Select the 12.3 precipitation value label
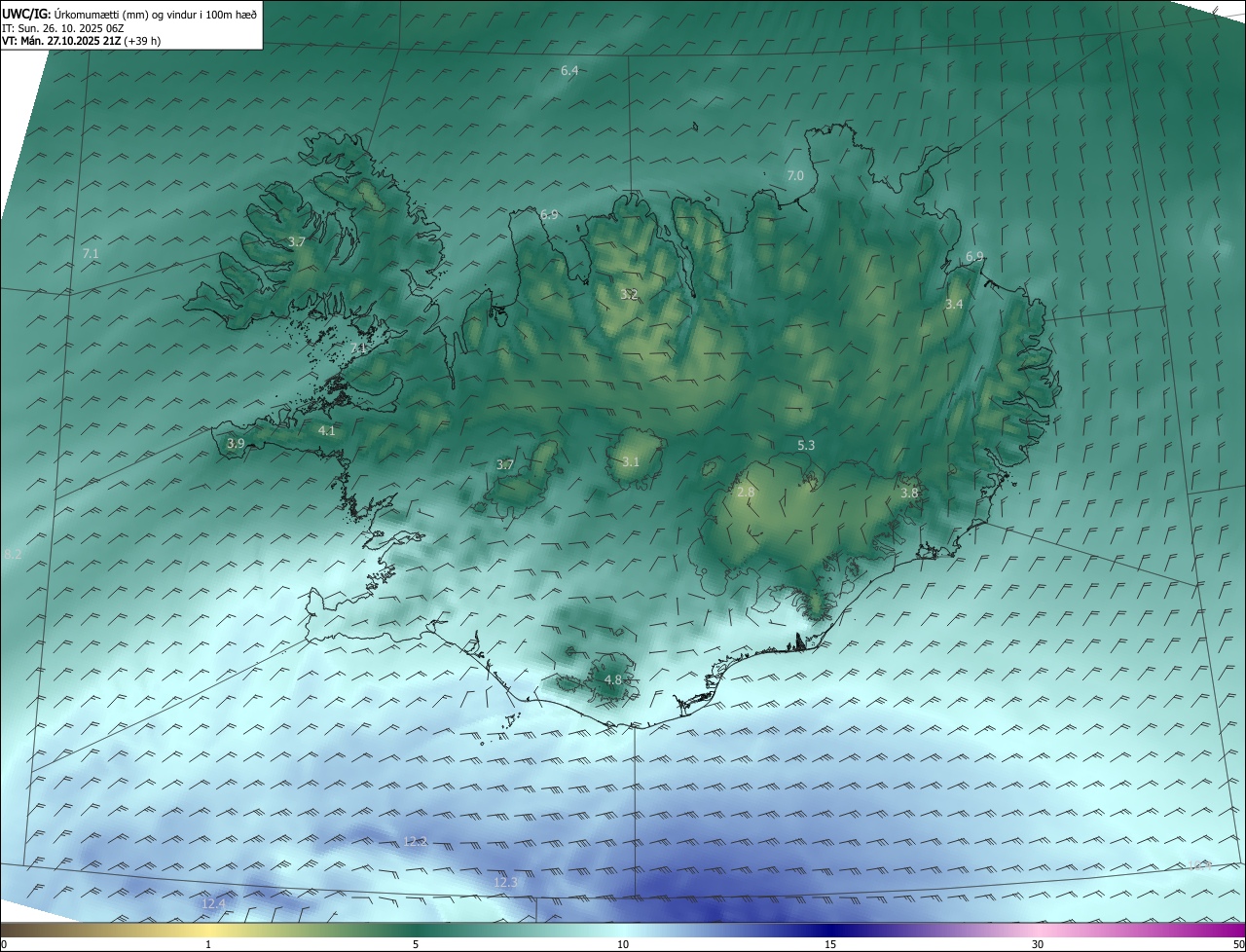Image resolution: width=1246 pixels, height=952 pixels. [506, 883]
